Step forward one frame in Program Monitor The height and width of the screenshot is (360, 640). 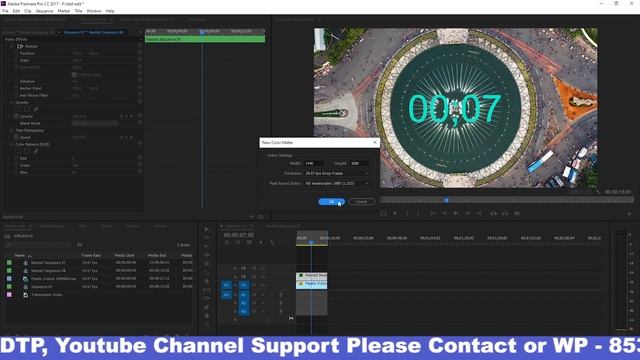pos(468,213)
